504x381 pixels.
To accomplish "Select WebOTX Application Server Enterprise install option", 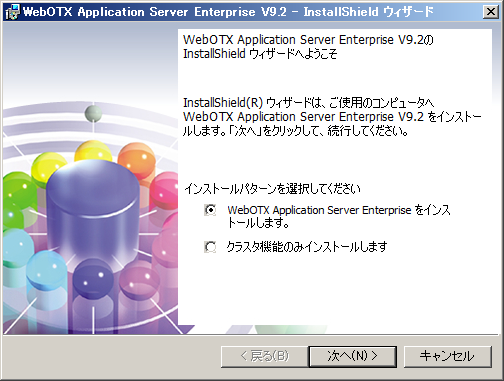I will point(210,210).
